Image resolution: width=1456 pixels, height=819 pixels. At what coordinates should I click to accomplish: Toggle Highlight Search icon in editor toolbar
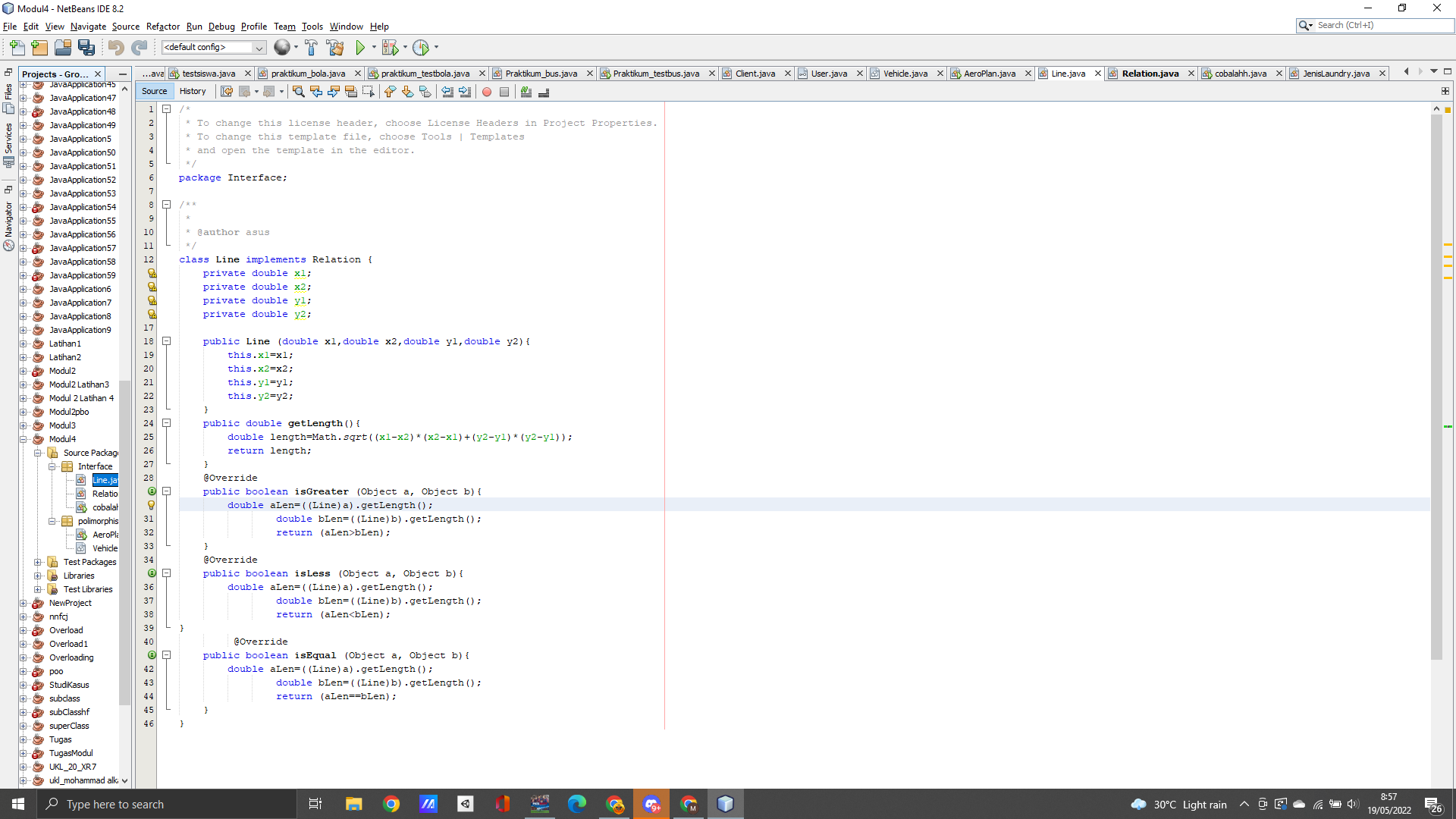[351, 92]
